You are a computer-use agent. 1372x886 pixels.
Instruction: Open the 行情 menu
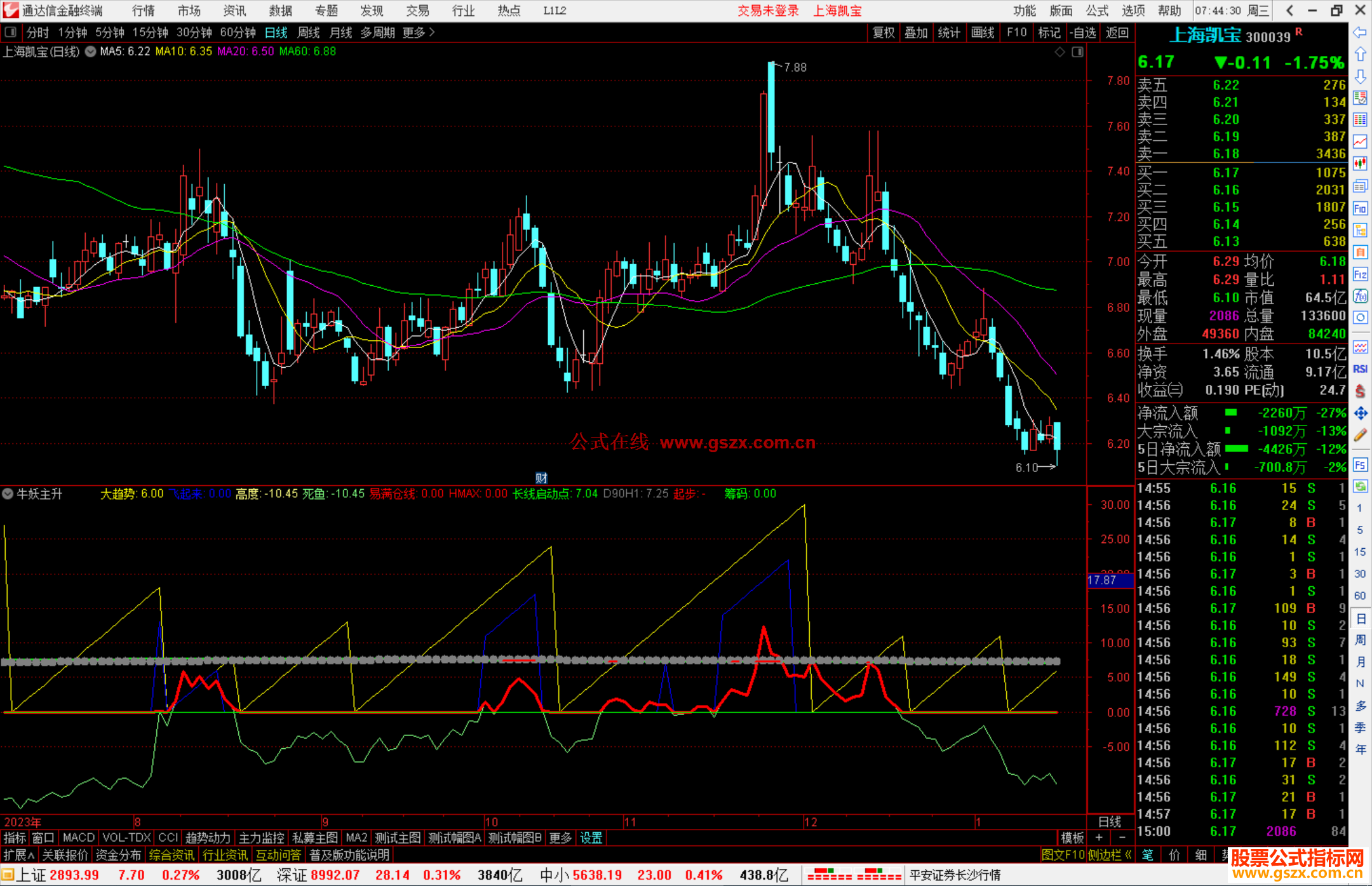143,10
